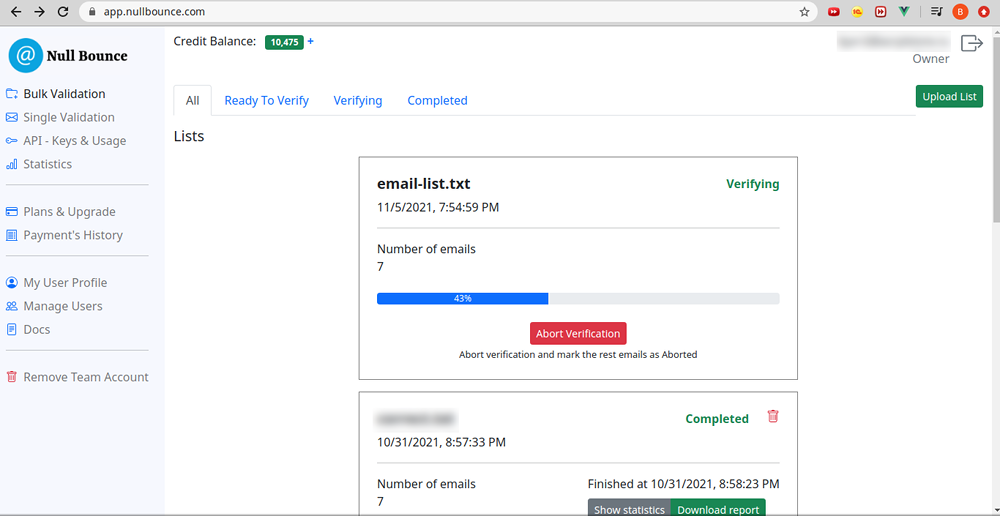Click the green Verifying status label

click(753, 184)
